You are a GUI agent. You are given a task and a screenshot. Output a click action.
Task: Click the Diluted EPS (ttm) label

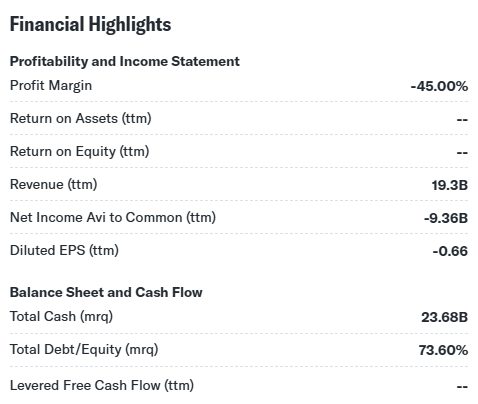pos(64,250)
